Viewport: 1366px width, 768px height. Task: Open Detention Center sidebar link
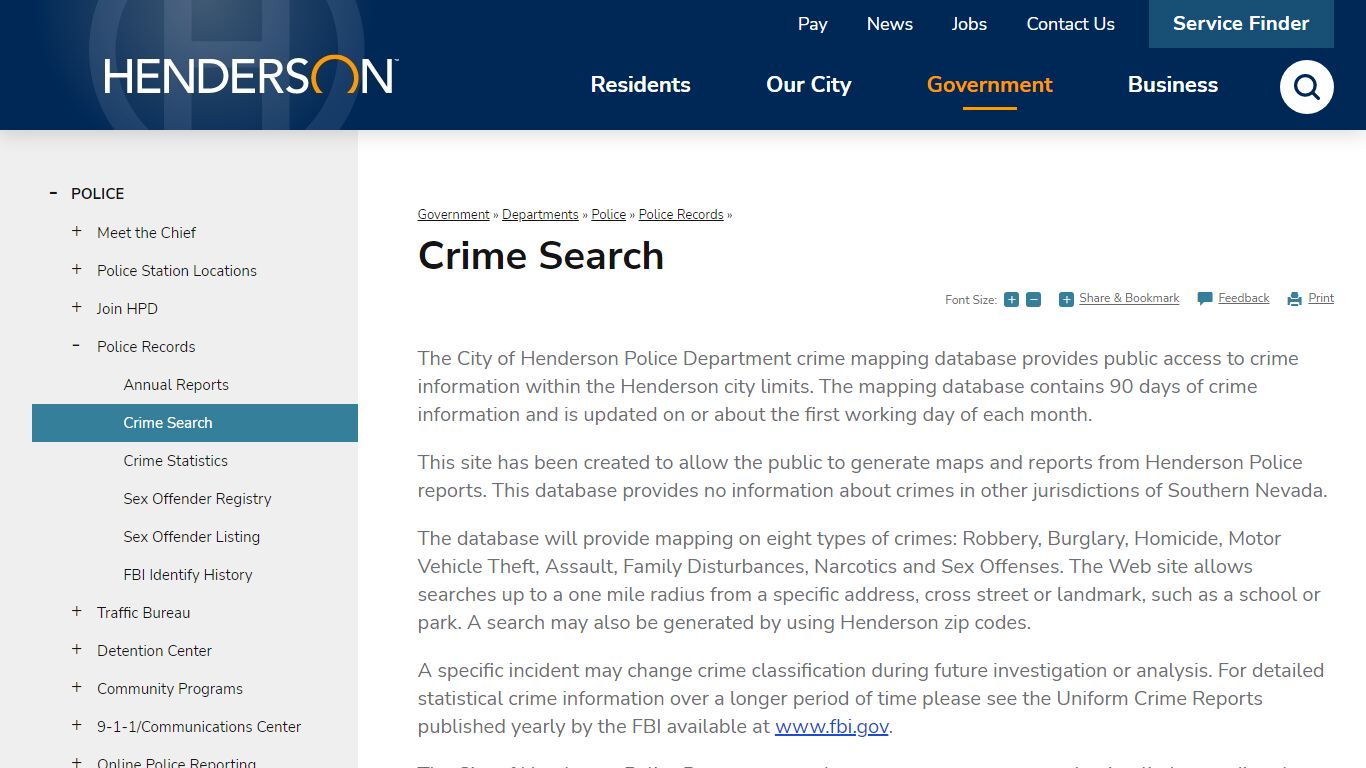tap(154, 651)
